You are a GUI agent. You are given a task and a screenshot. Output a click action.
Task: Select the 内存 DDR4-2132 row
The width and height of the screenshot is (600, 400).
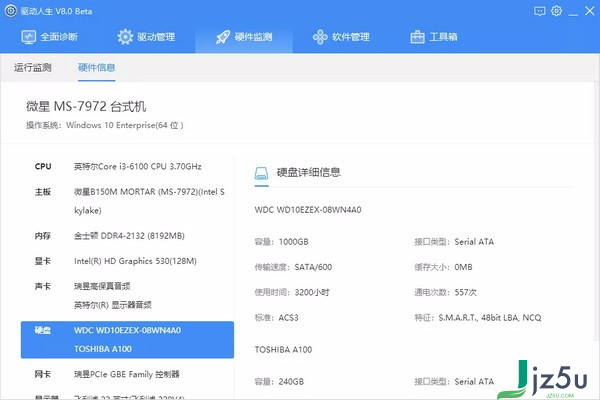pyautogui.click(x=127, y=236)
